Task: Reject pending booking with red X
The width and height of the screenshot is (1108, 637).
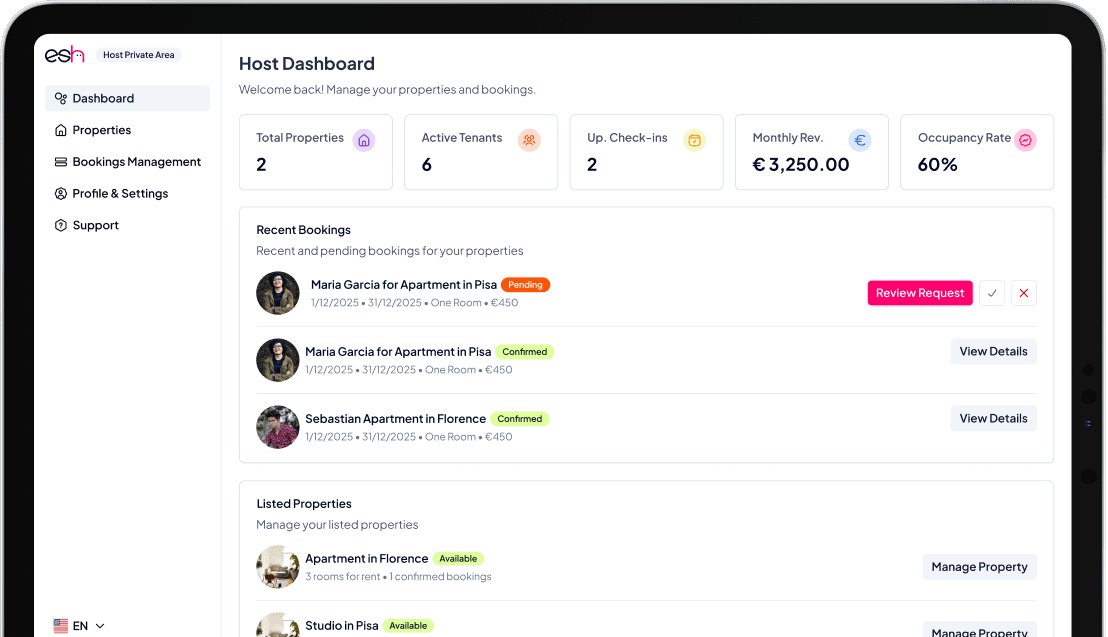Action: pyautogui.click(x=1024, y=293)
